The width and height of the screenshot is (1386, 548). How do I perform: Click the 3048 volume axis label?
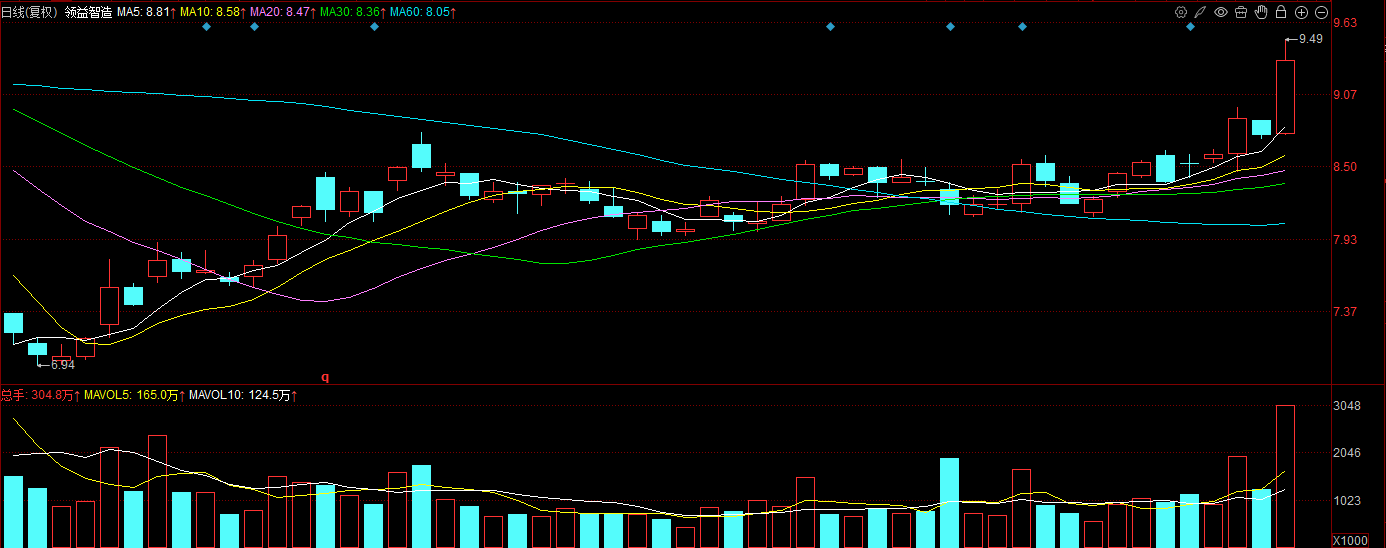click(x=1347, y=406)
